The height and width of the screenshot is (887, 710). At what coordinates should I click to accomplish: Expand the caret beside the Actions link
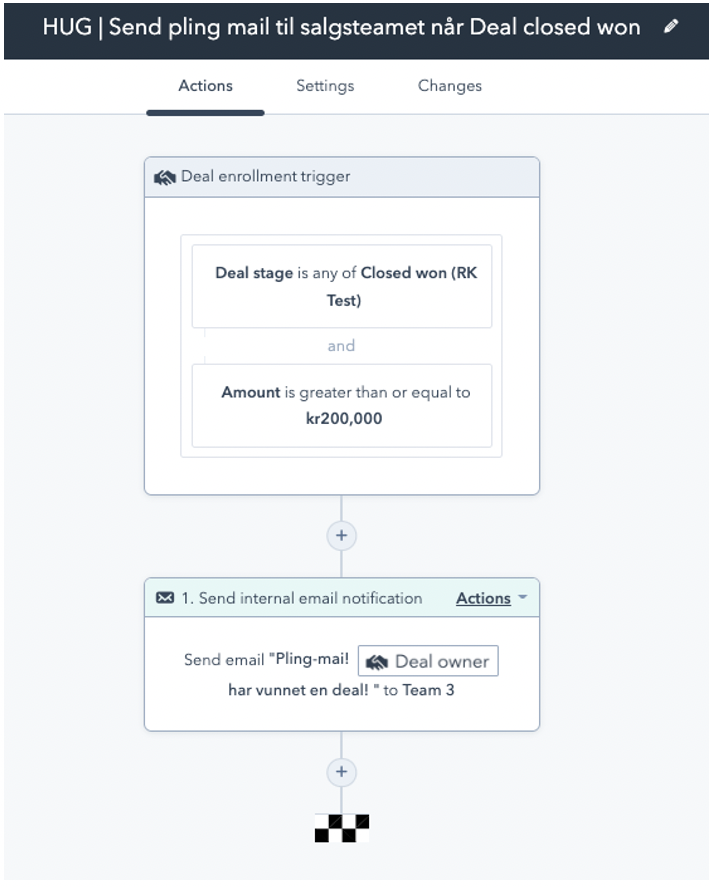[522, 597]
